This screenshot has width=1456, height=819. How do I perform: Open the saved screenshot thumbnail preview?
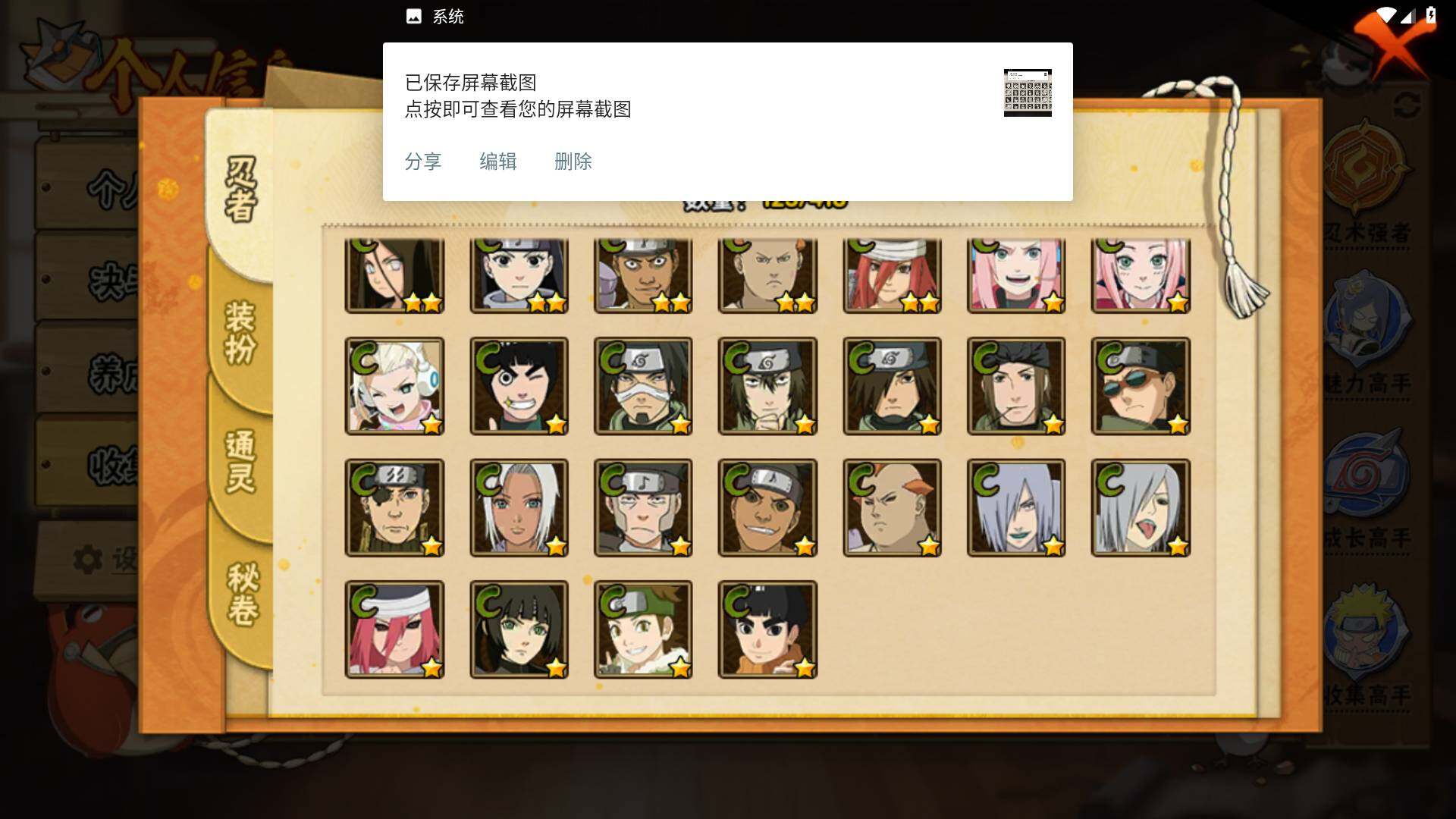pyautogui.click(x=1028, y=93)
